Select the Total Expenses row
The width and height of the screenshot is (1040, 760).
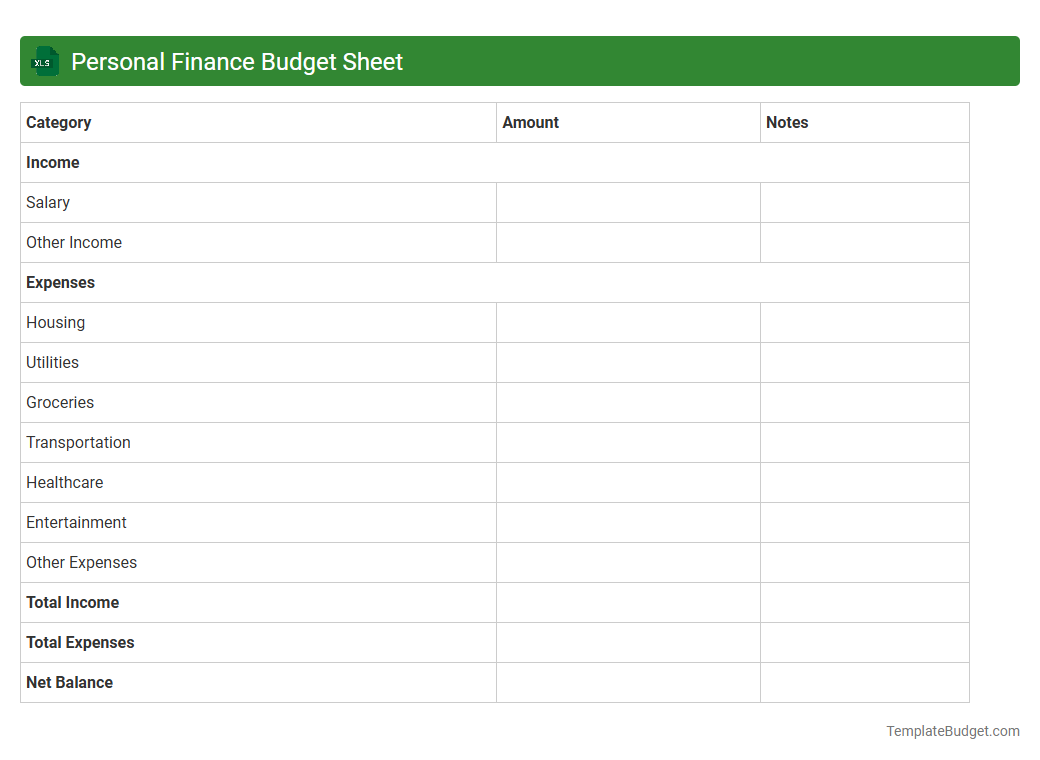click(x=80, y=642)
